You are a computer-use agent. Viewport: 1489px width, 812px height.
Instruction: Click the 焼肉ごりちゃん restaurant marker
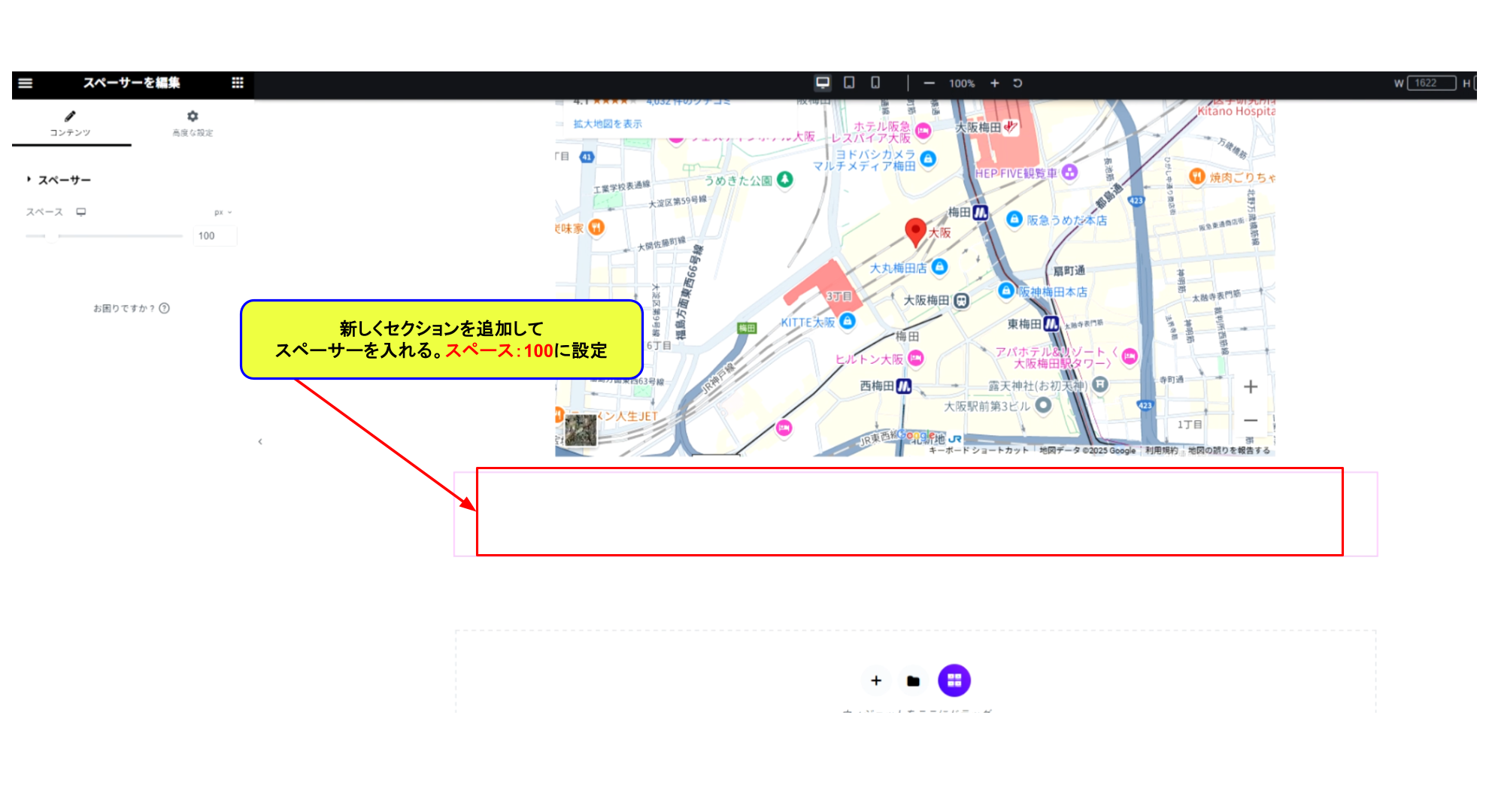tap(1197, 177)
